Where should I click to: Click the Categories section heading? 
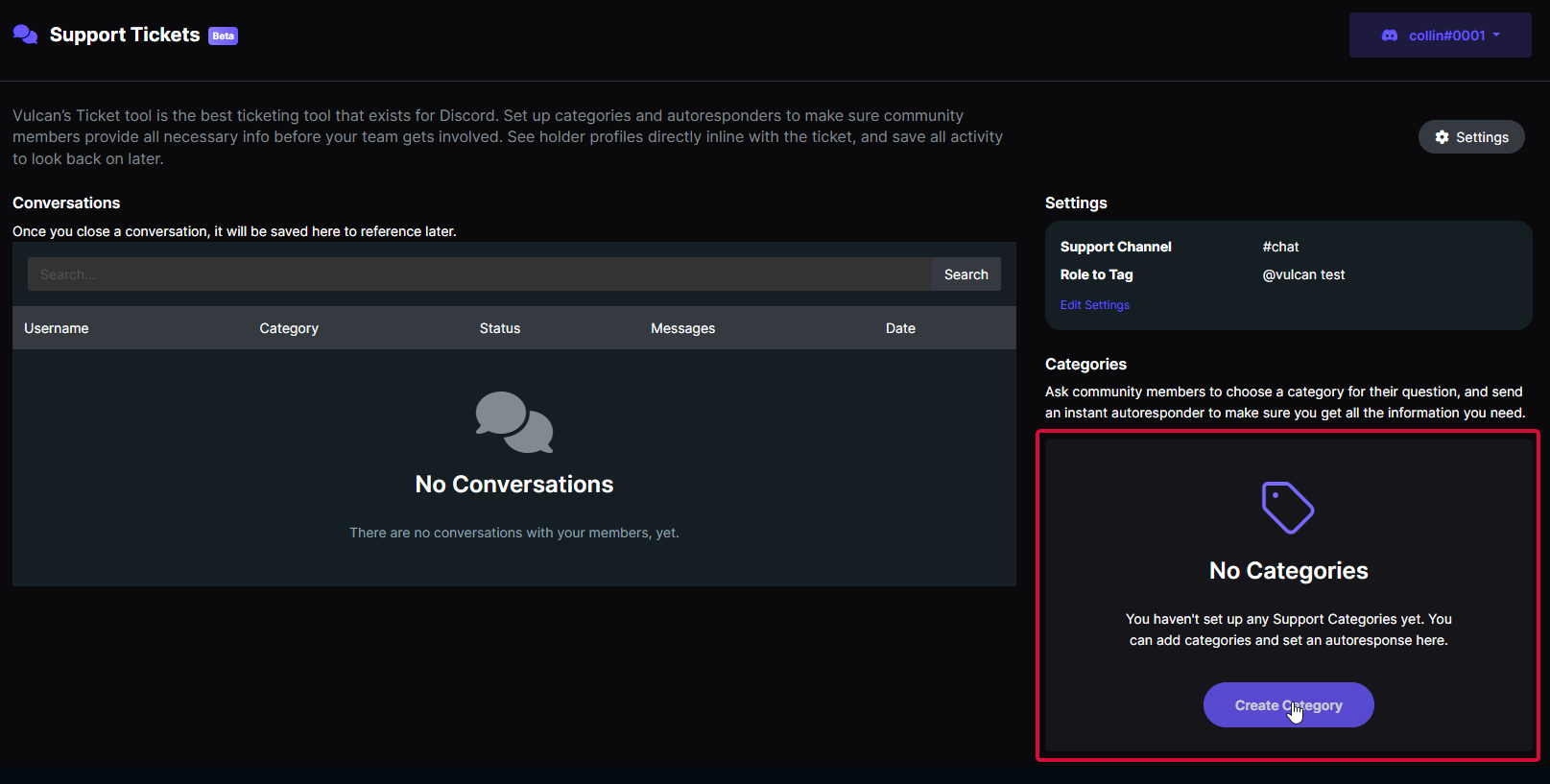pos(1085,364)
